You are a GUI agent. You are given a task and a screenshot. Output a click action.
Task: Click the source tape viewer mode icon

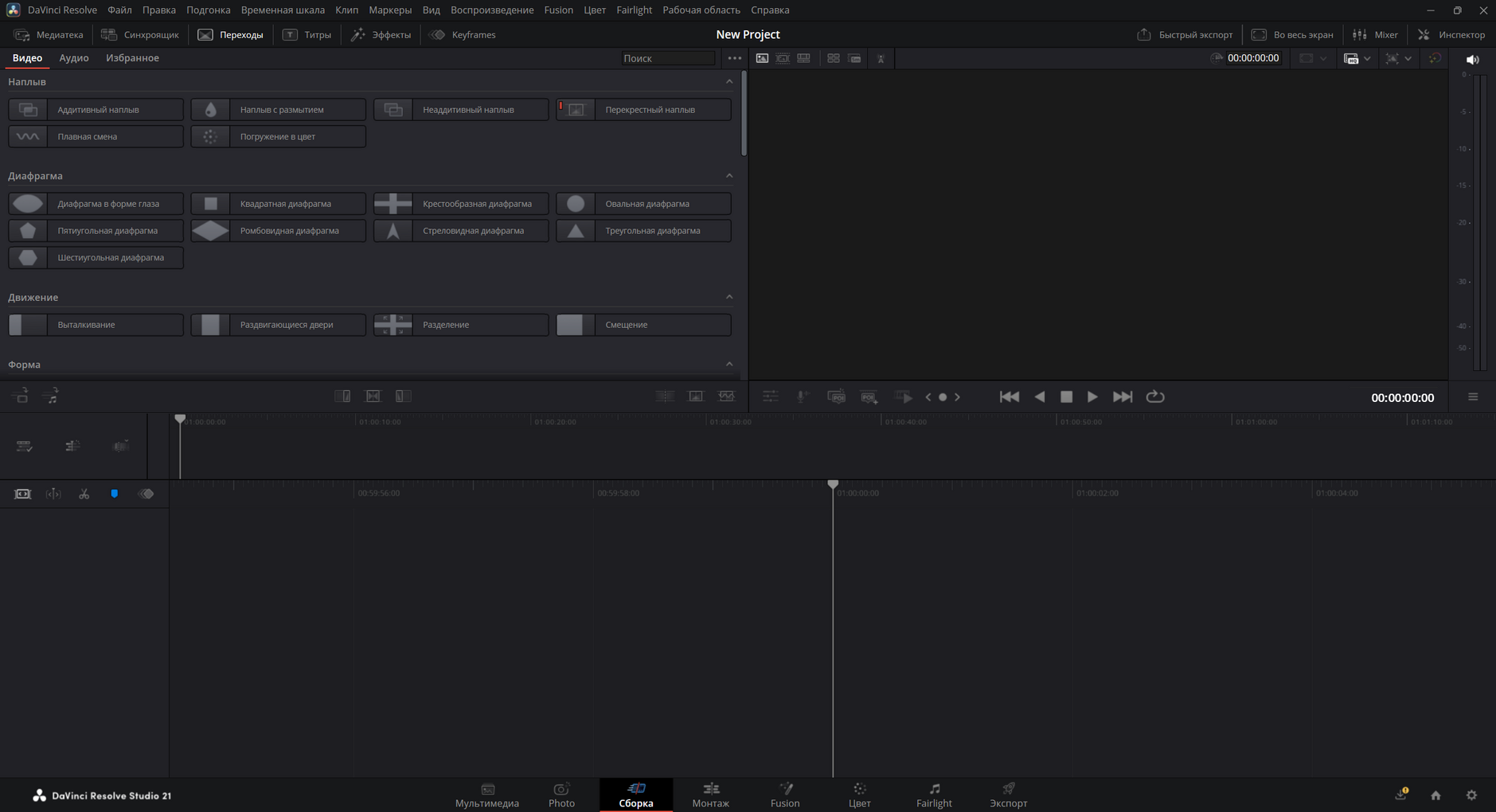[783, 58]
